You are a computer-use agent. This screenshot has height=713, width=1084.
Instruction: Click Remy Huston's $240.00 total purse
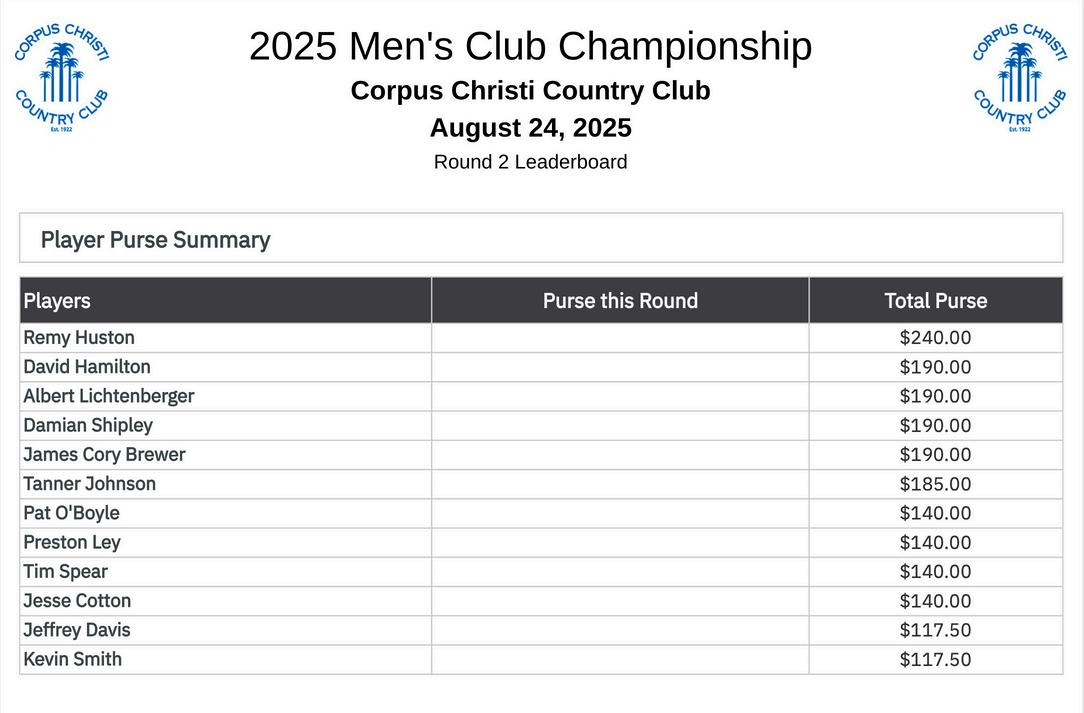tap(935, 337)
